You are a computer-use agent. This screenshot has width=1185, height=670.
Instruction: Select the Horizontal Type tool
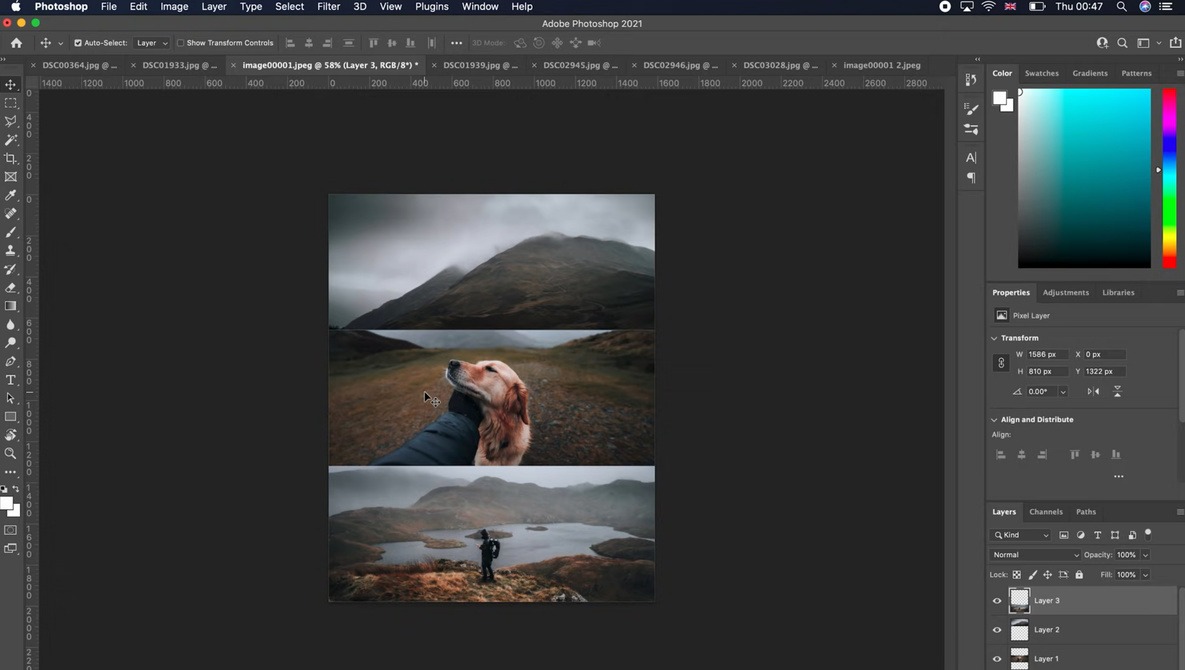coord(11,380)
